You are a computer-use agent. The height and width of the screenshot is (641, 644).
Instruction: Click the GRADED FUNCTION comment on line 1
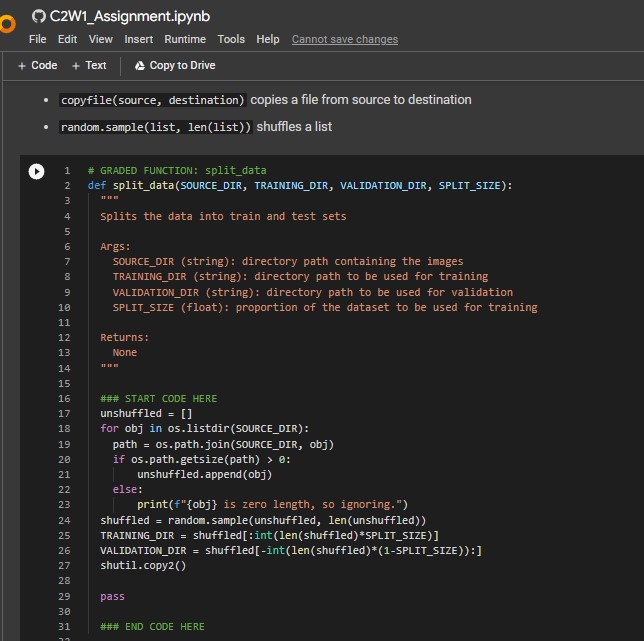point(177,170)
